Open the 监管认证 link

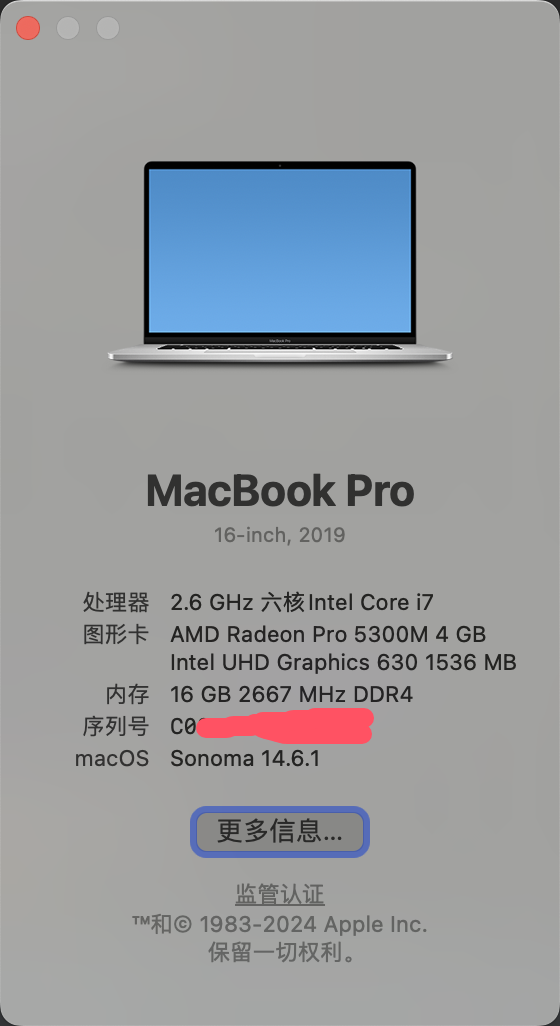click(280, 894)
